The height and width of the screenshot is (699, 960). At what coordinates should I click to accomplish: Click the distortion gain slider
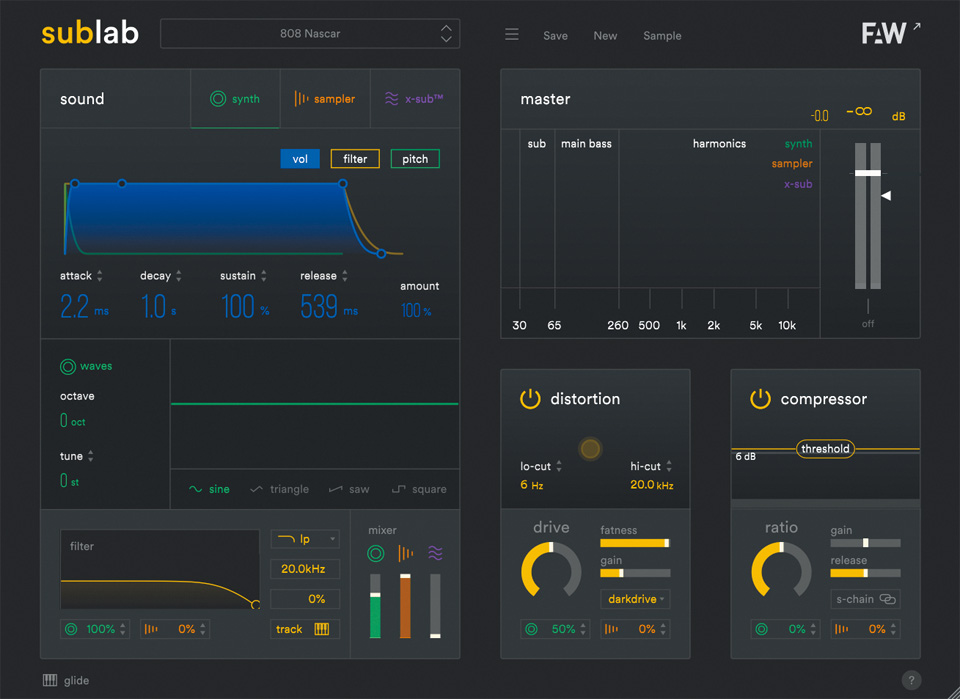click(x=636, y=573)
